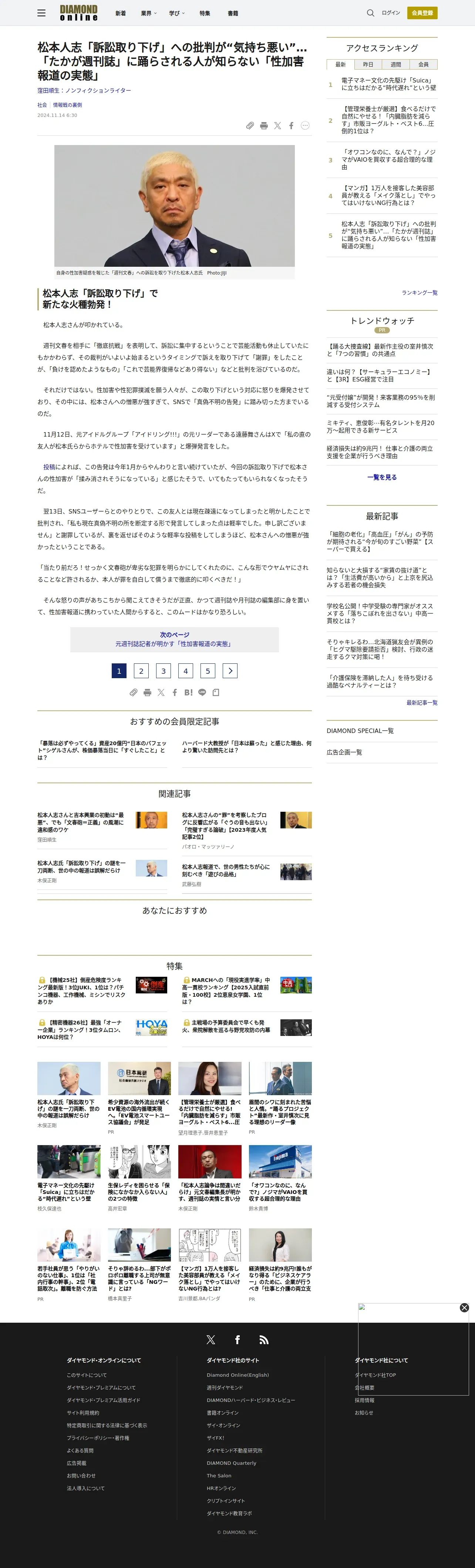Select the 週間 ranking tab
This screenshot has width=475, height=1568.
tap(396, 64)
